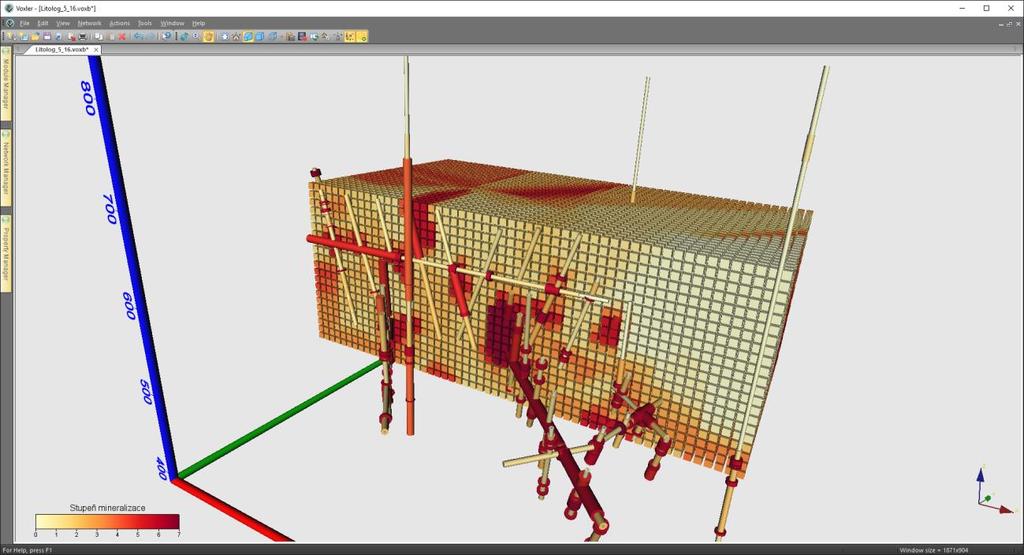This screenshot has width=1024, height=555.
Task: Click the Voxler application icon in menu bar
Action: click(x=9, y=23)
